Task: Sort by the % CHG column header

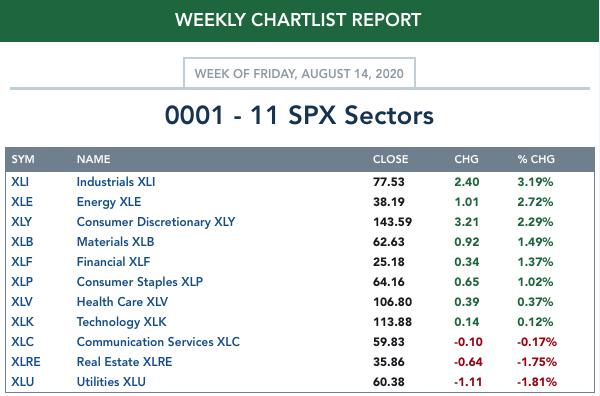Action: point(536,159)
